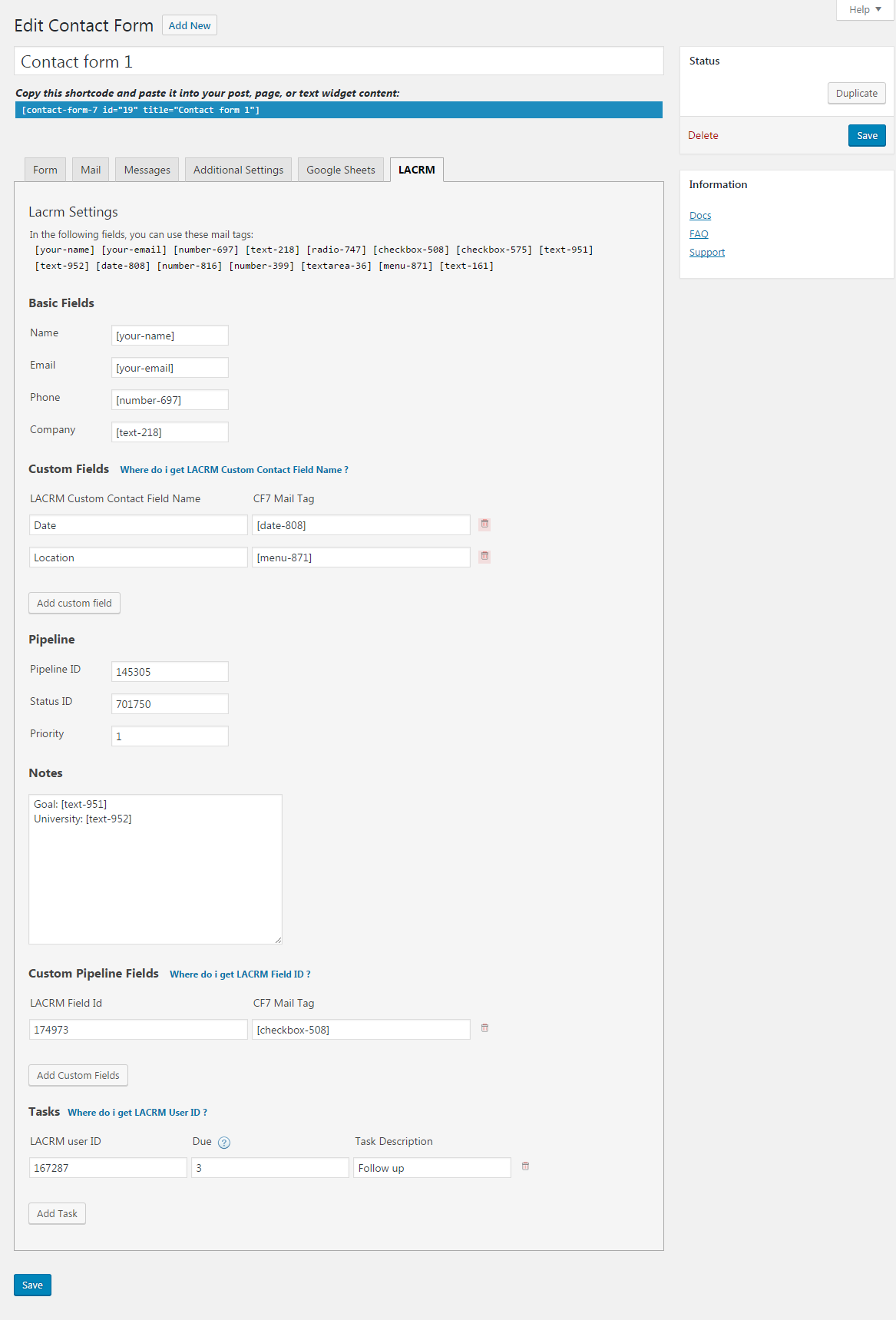This screenshot has height=1320, width=896.
Task: Switch to the Form tab
Action: [45, 170]
